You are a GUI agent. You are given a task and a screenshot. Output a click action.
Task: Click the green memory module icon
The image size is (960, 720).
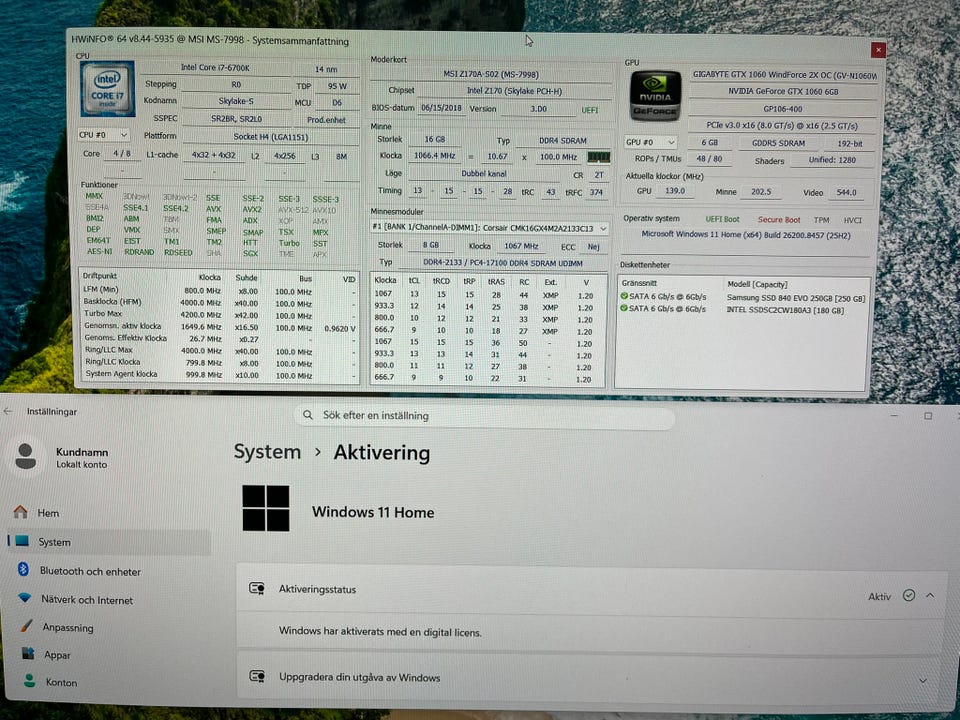(x=598, y=157)
